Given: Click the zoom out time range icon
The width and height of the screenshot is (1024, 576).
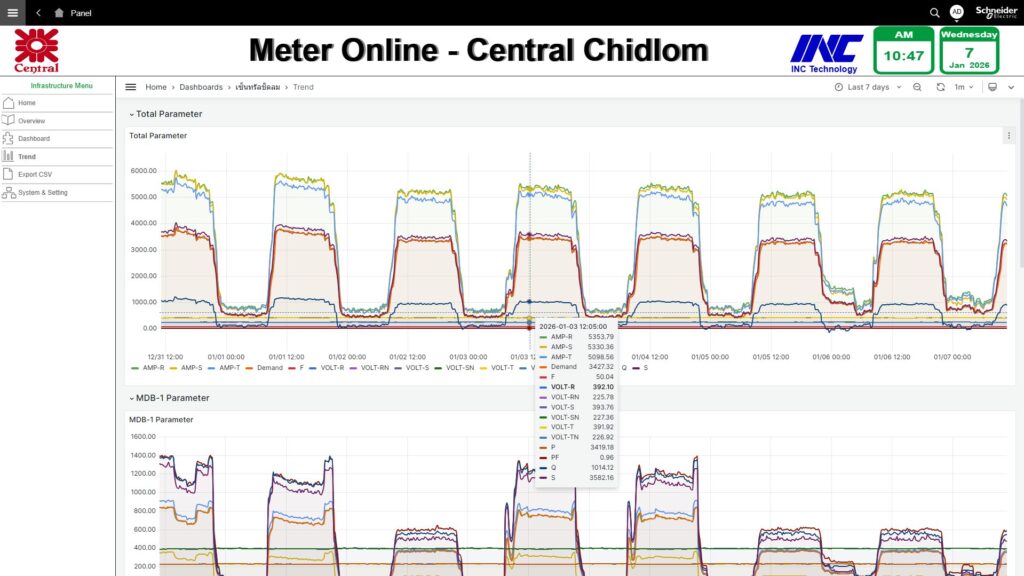Looking at the screenshot, I should click(917, 87).
